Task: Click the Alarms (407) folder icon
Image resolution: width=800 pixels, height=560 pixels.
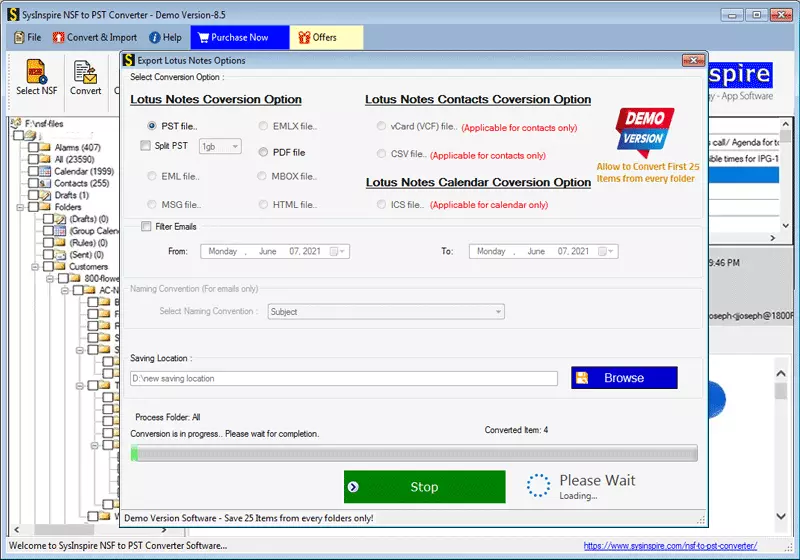Action: (x=45, y=147)
